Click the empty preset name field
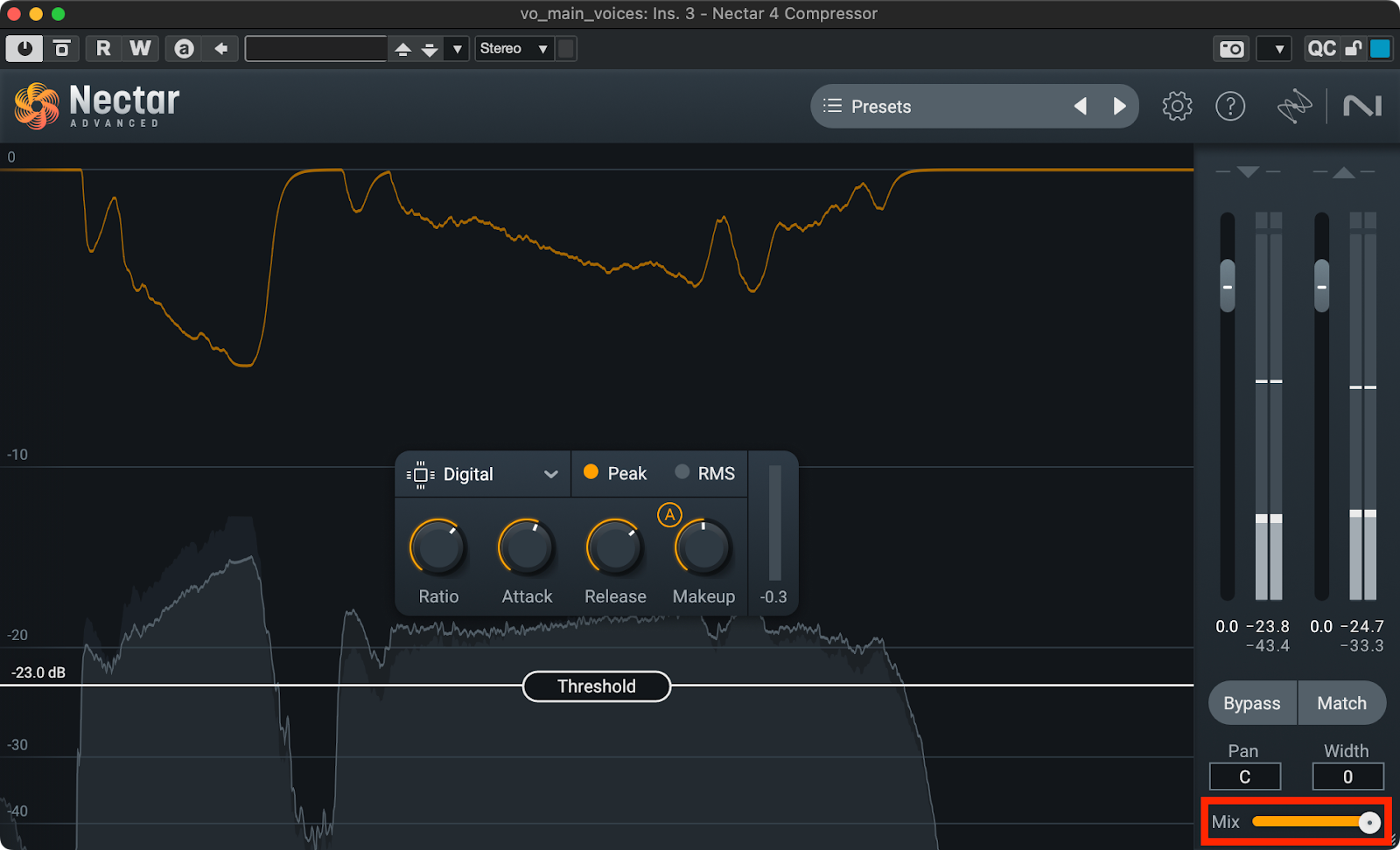Image resolution: width=1400 pixels, height=850 pixels. pos(316,48)
